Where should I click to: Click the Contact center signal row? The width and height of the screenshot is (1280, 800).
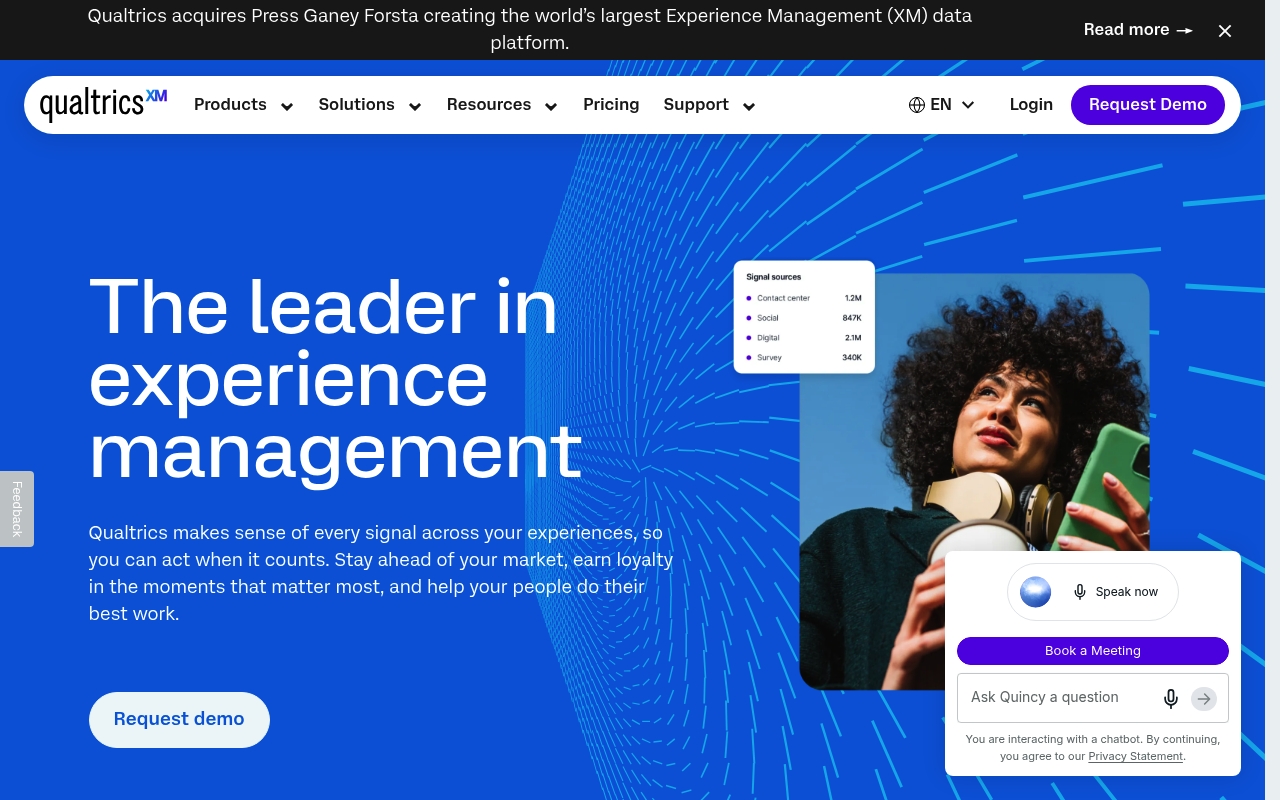point(804,298)
